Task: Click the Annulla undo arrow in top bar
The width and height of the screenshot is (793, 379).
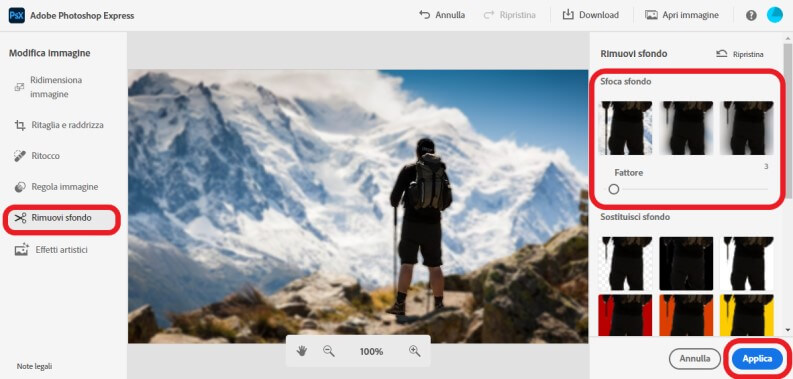Action: [x=424, y=15]
